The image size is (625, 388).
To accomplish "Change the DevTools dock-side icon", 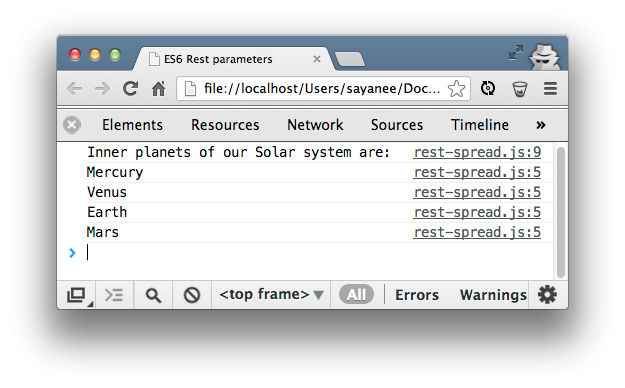I will [x=77, y=295].
